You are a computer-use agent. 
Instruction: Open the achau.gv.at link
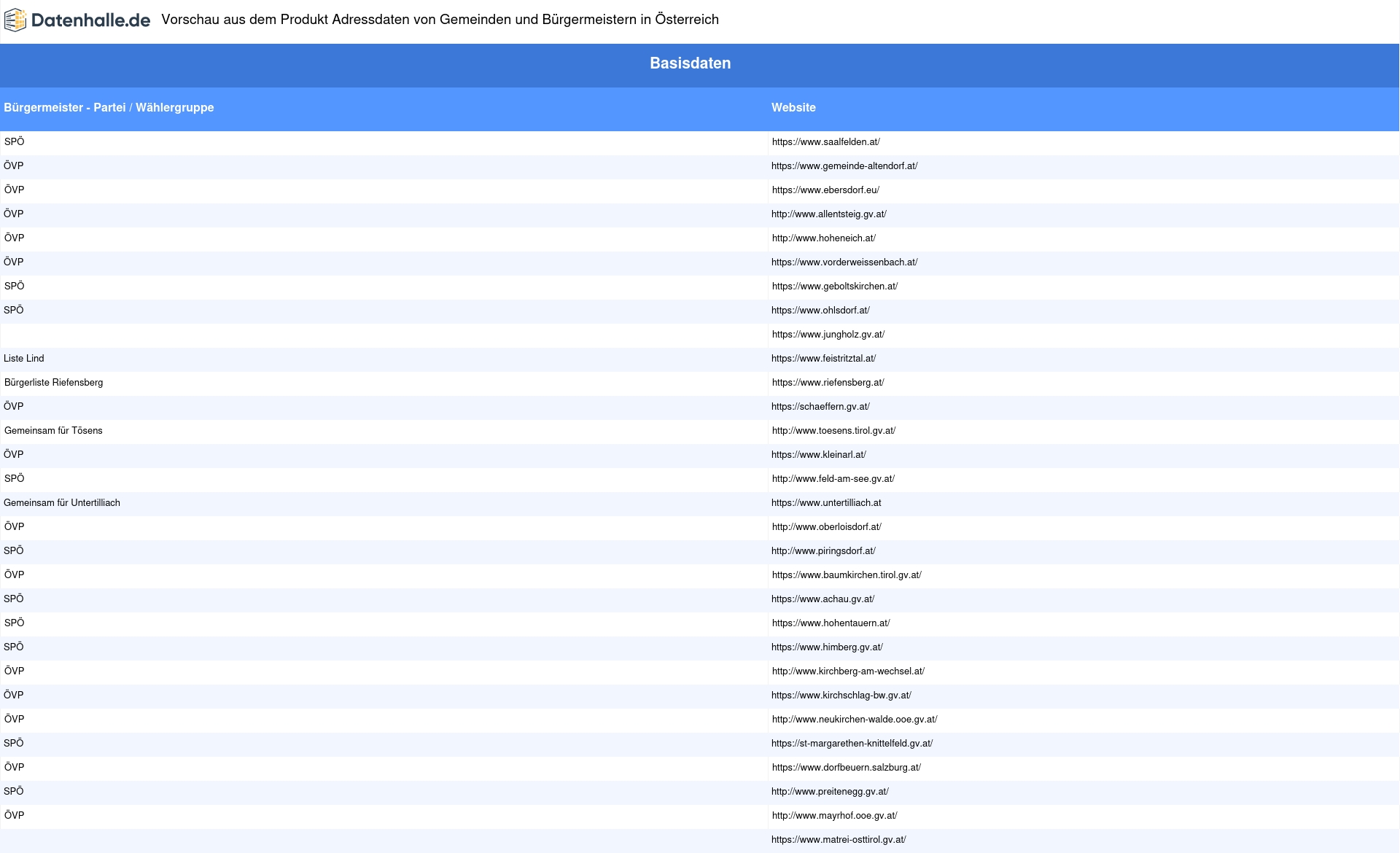[x=822, y=599]
